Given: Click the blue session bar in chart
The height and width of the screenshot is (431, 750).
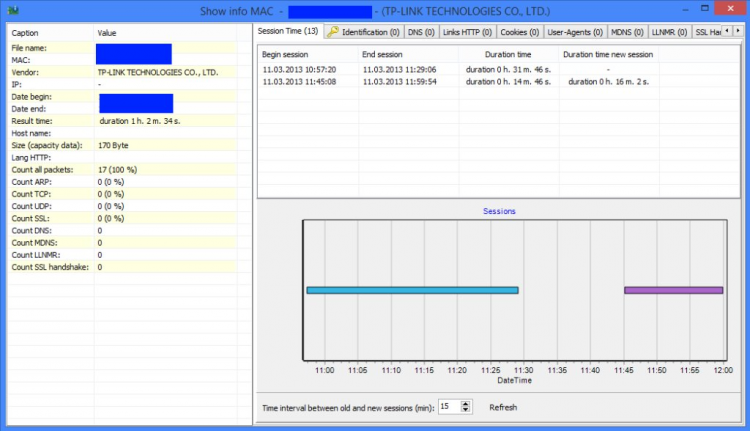Looking at the screenshot, I should coord(412,290).
